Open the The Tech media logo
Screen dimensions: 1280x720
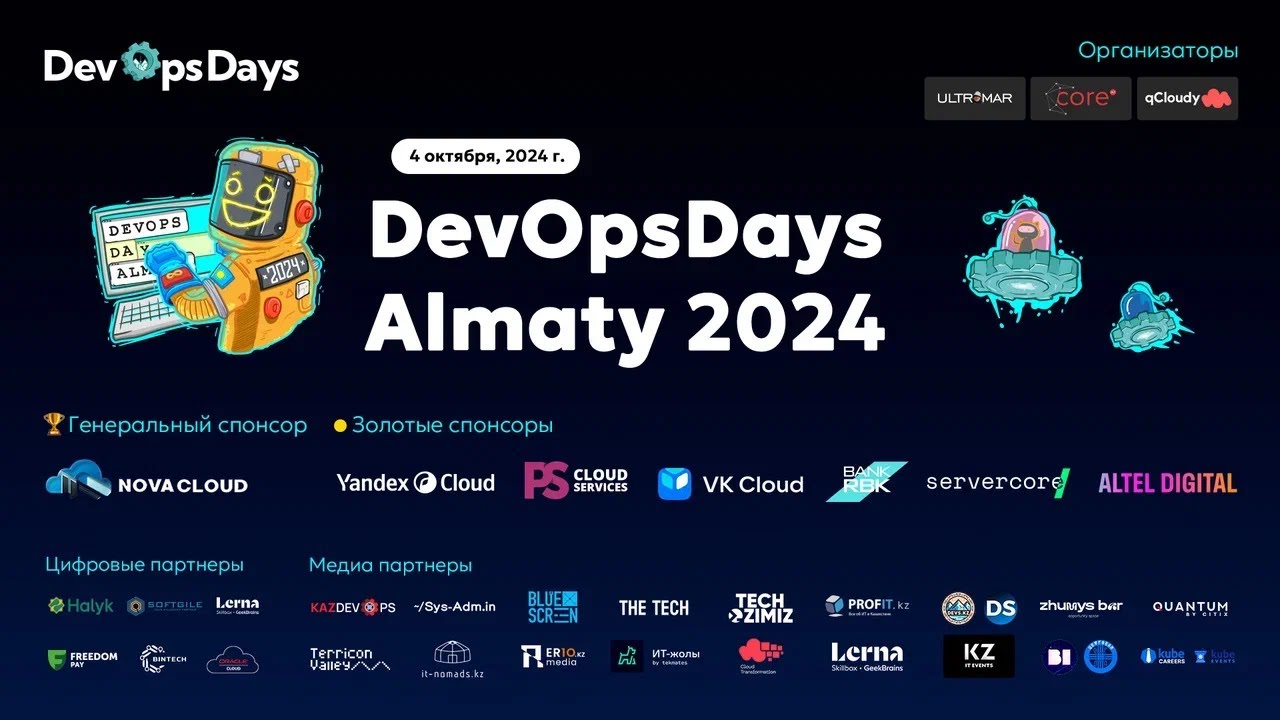654,608
